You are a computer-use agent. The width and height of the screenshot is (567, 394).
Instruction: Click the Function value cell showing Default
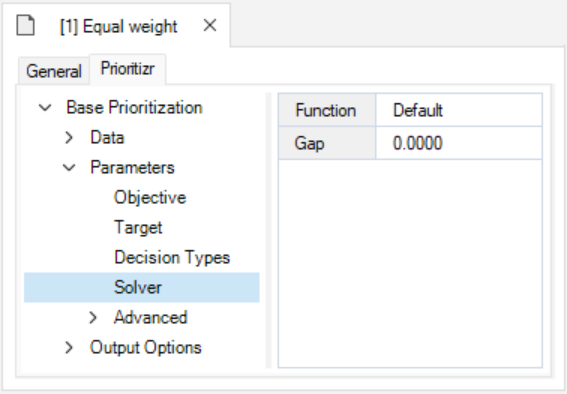pos(459,110)
